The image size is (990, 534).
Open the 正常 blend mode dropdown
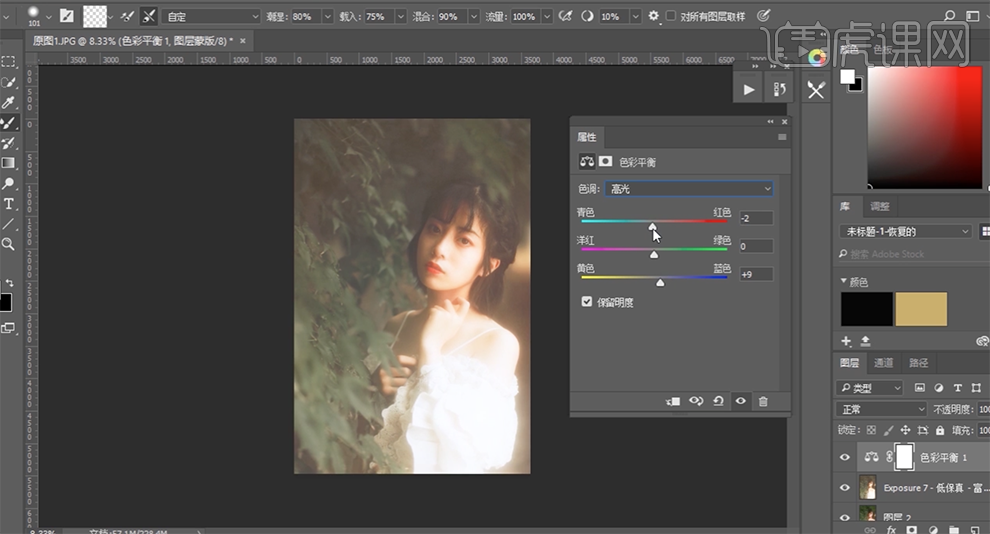point(881,409)
